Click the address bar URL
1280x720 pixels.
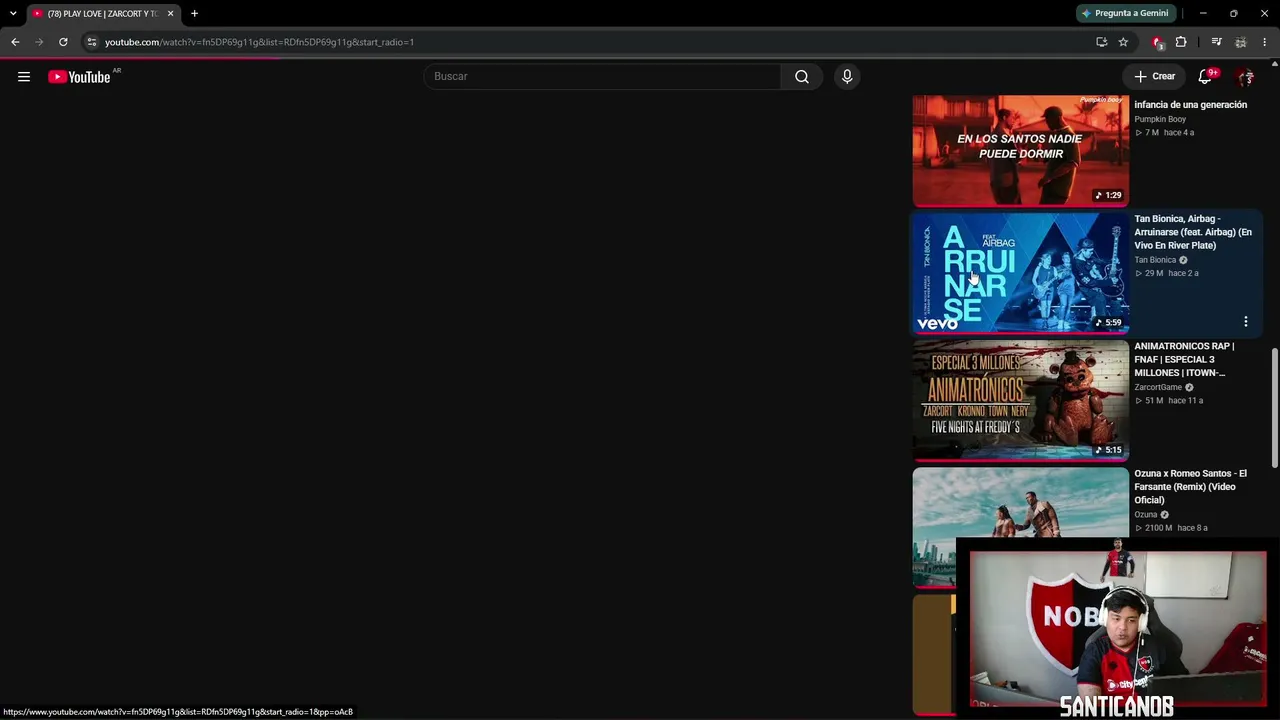tap(259, 42)
